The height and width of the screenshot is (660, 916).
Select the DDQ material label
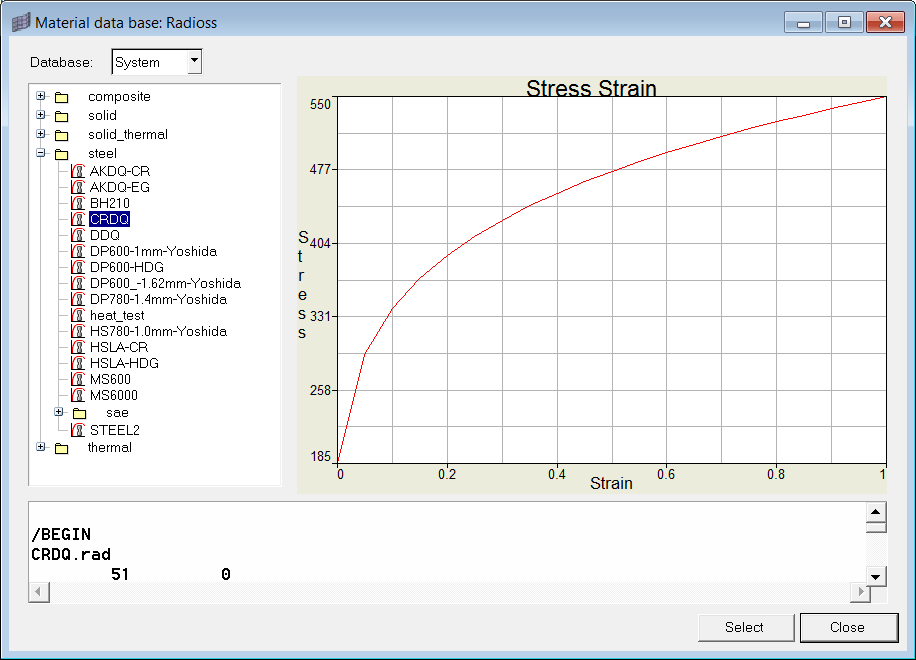pyautogui.click(x=105, y=235)
